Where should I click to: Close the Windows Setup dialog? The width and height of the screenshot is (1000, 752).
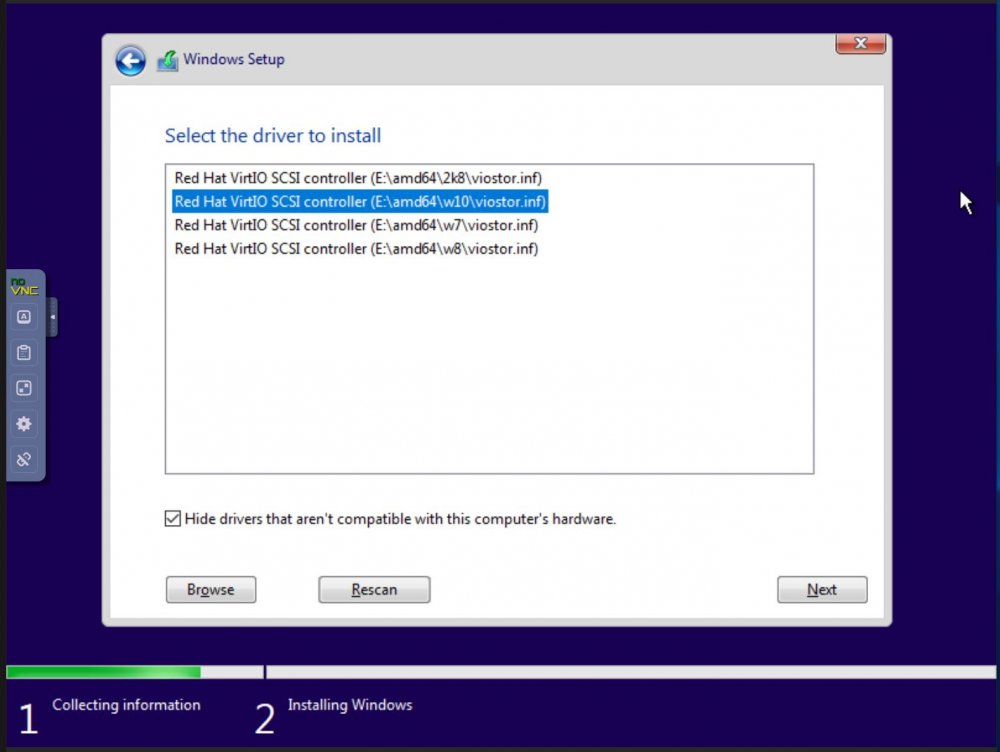[860, 43]
